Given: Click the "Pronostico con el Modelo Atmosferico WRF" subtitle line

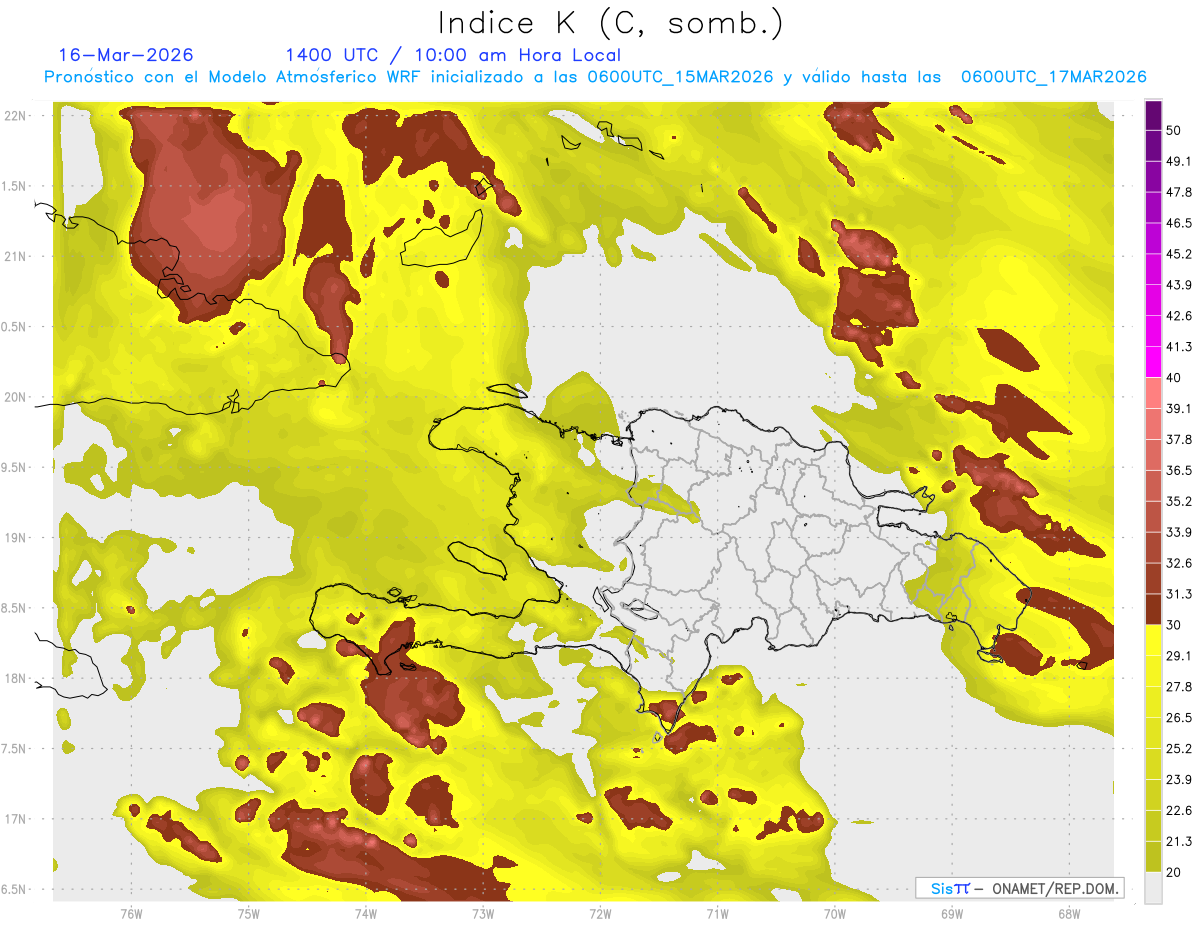Looking at the screenshot, I should click(x=595, y=77).
